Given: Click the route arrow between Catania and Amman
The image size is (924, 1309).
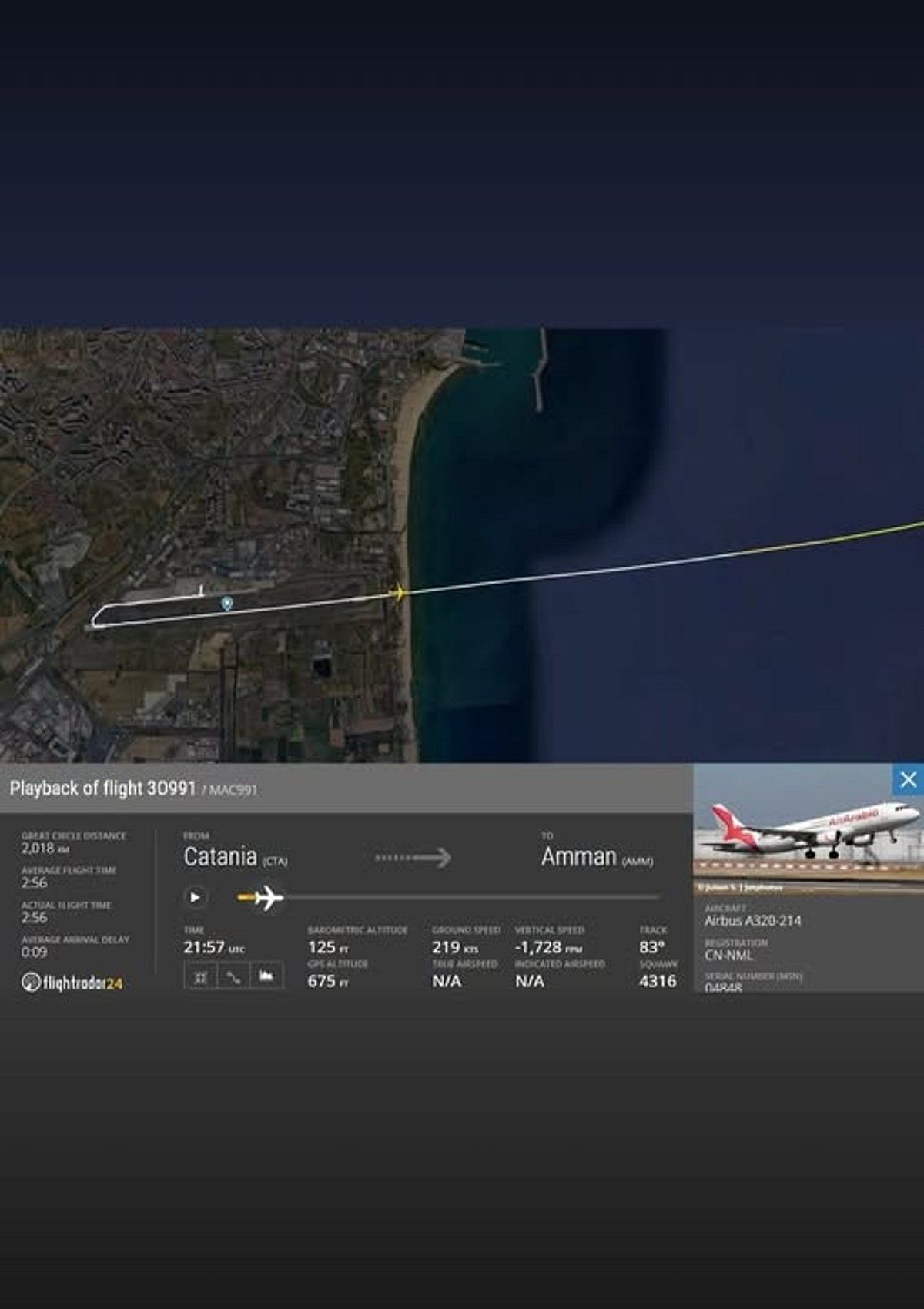Looking at the screenshot, I should pyautogui.click(x=413, y=857).
